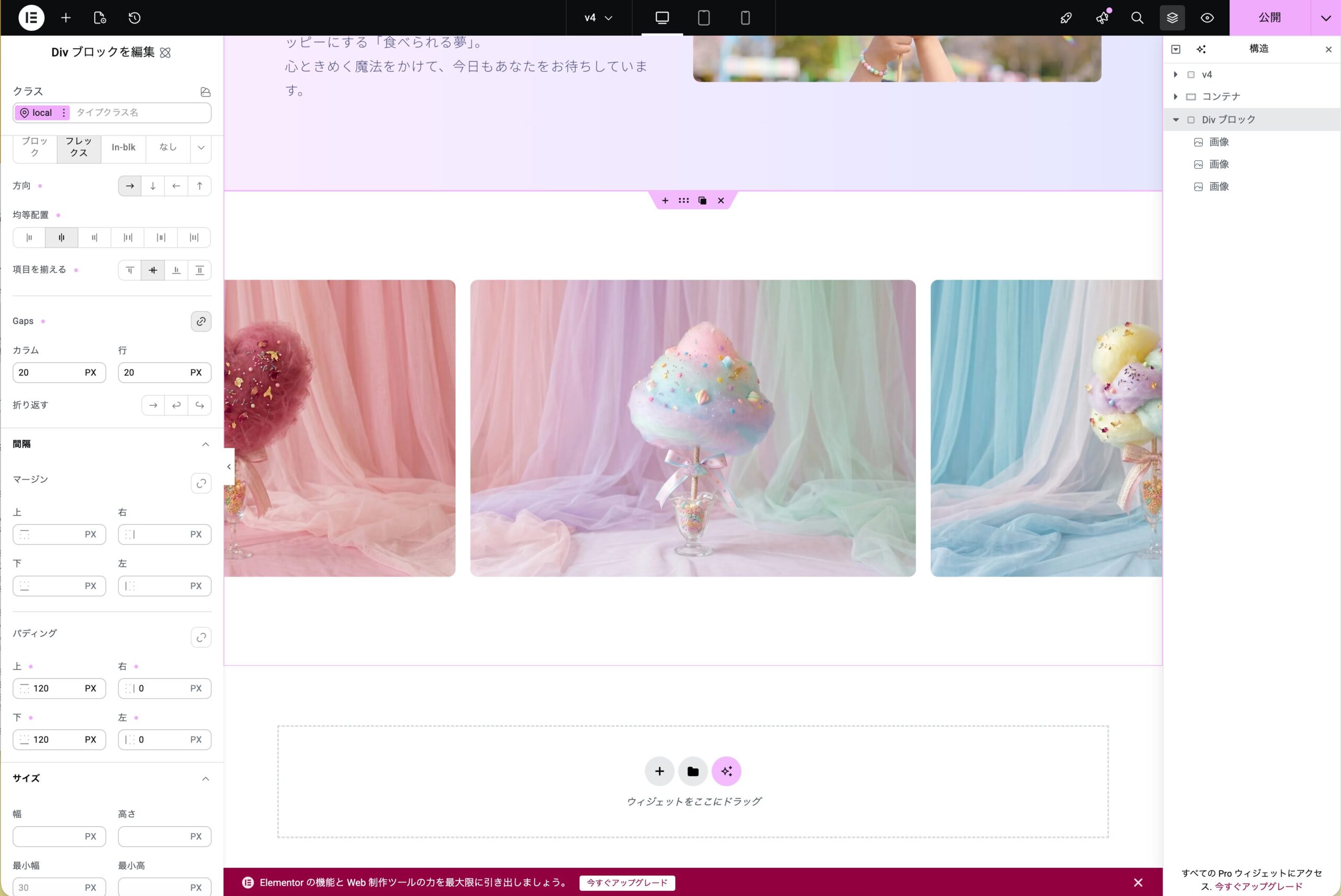Toggle linked padding values

point(201,637)
